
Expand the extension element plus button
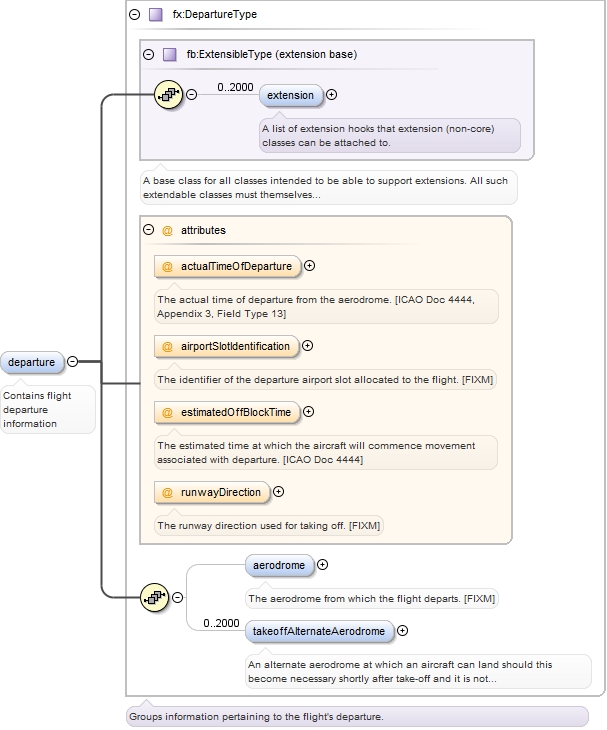(332, 95)
